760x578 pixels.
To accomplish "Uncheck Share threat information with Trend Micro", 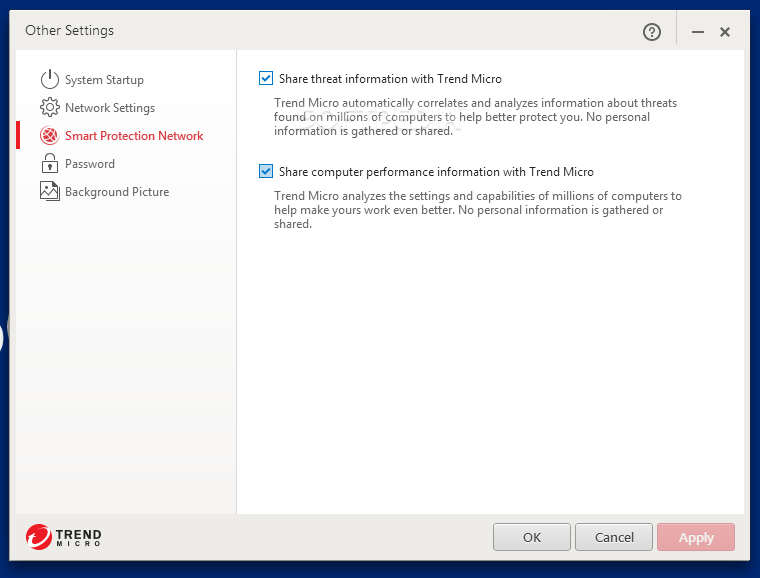I will [x=266, y=78].
